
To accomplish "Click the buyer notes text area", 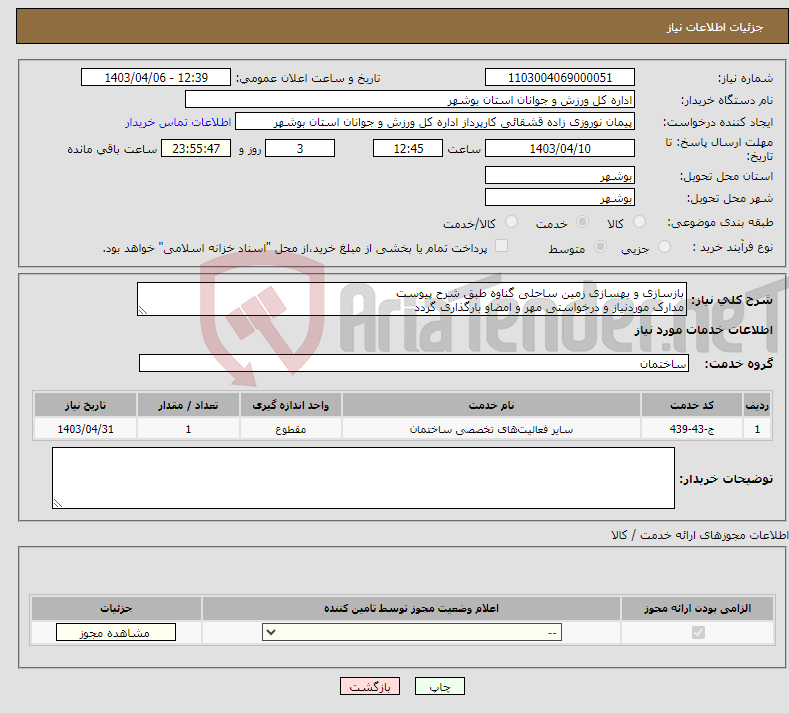I will point(363,478).
